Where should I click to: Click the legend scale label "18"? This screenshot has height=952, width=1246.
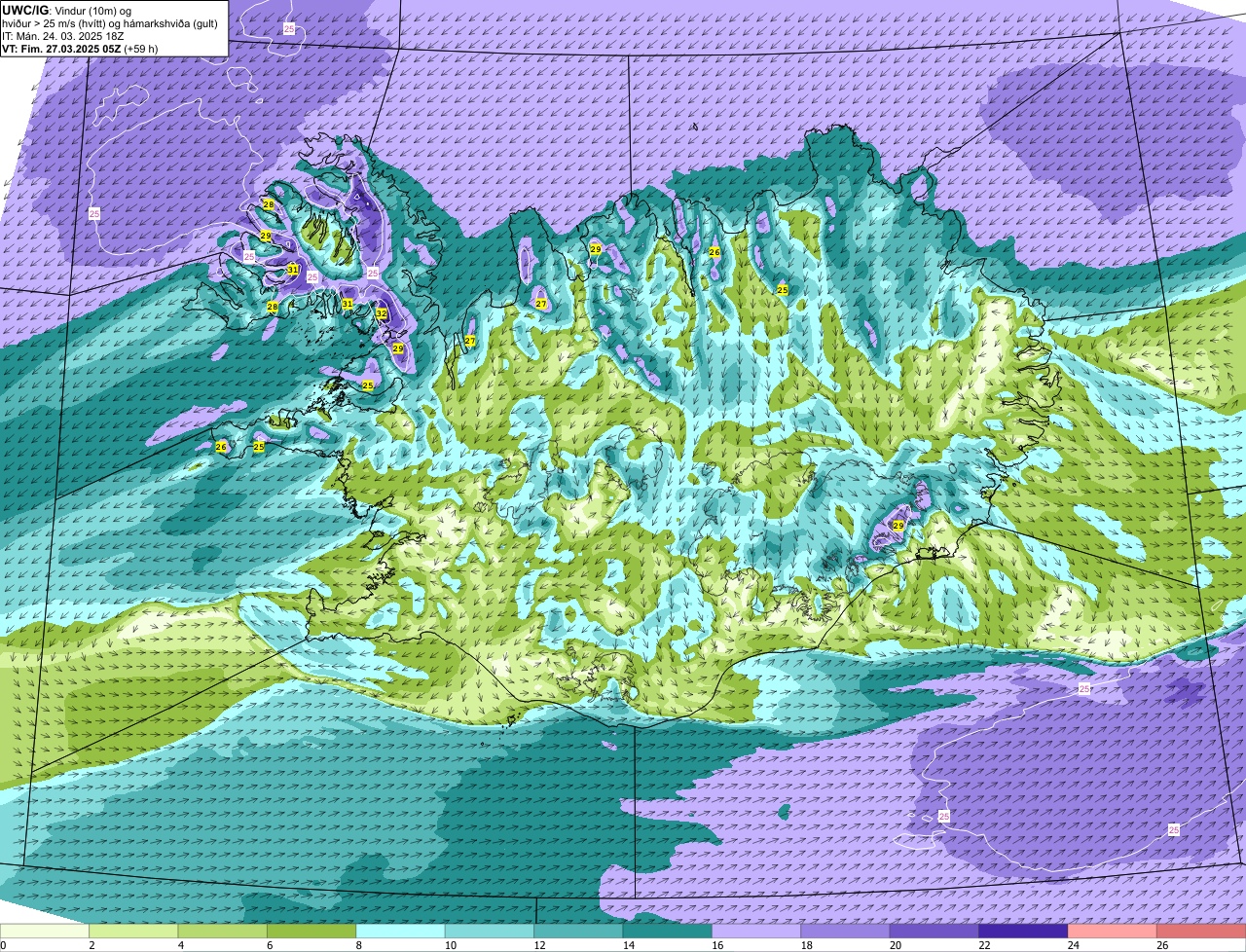(x=807, y=945)
